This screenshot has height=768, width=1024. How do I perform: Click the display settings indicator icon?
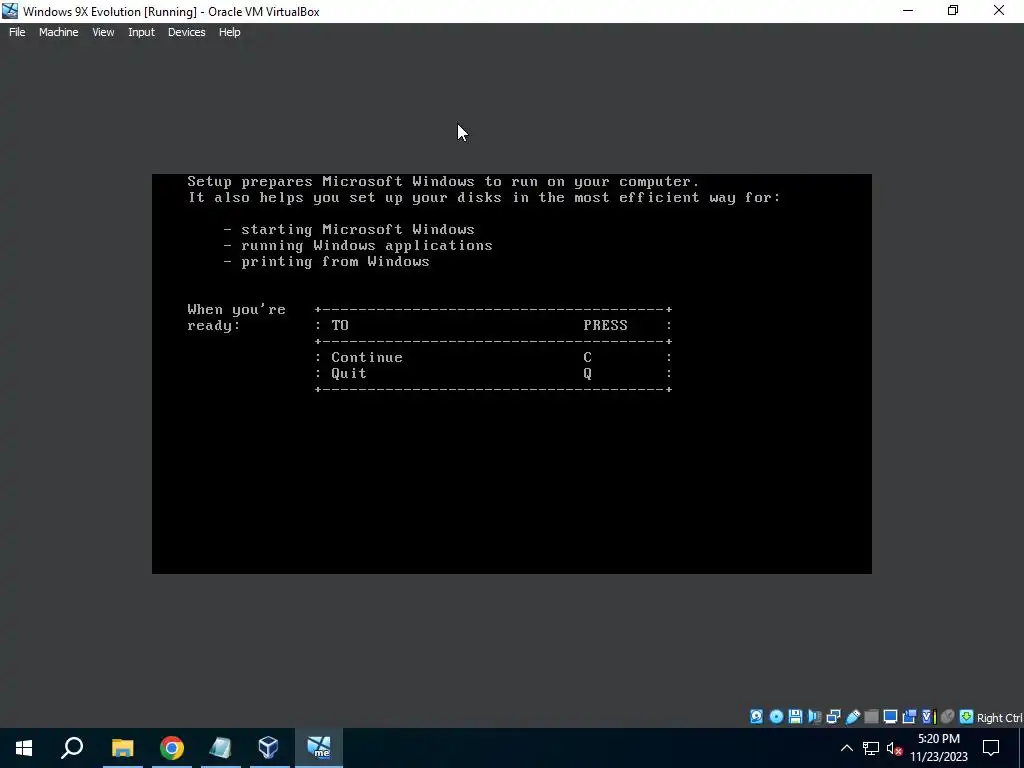pyautogui.click(x=890, y=716)
